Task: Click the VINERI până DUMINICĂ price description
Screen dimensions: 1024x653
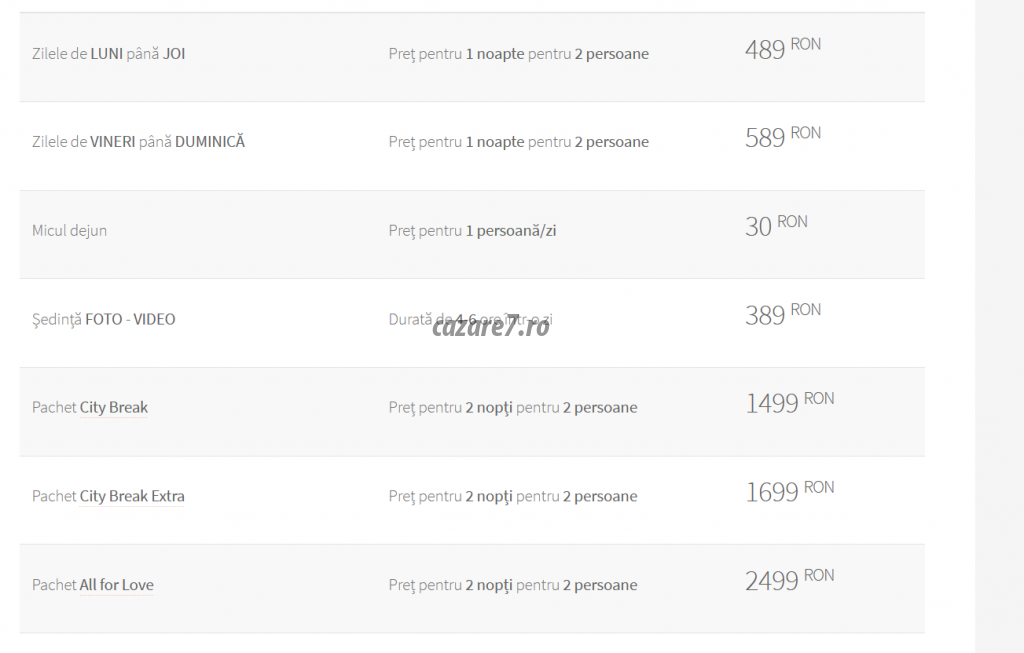Action: [x=518, y=142]
